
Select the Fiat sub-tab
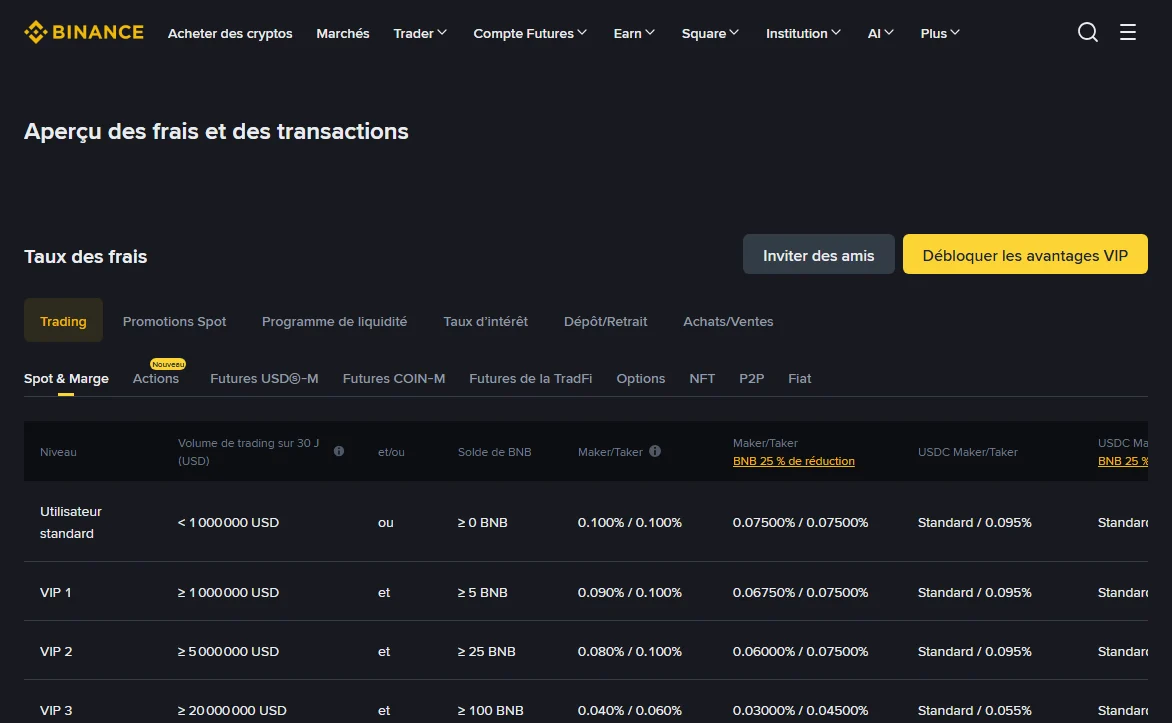point(799,378)
